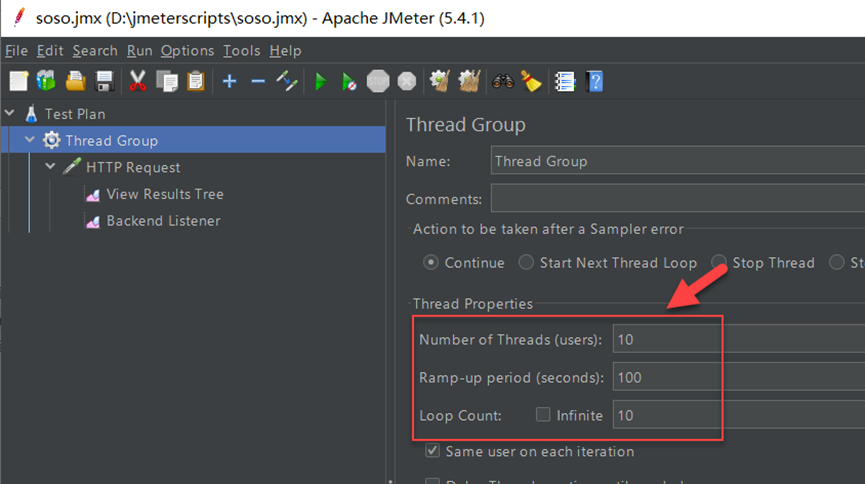The height and width of the screenshot is (484, 865).
Task: Click the Clear All results icon
Action: (x=469, y=82)
